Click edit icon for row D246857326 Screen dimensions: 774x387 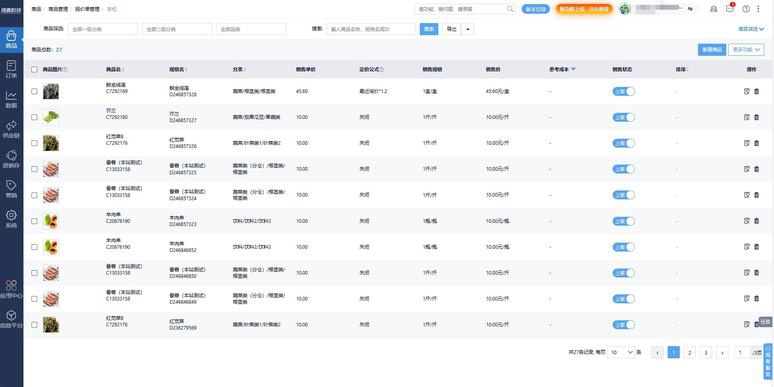pos(746,143)
